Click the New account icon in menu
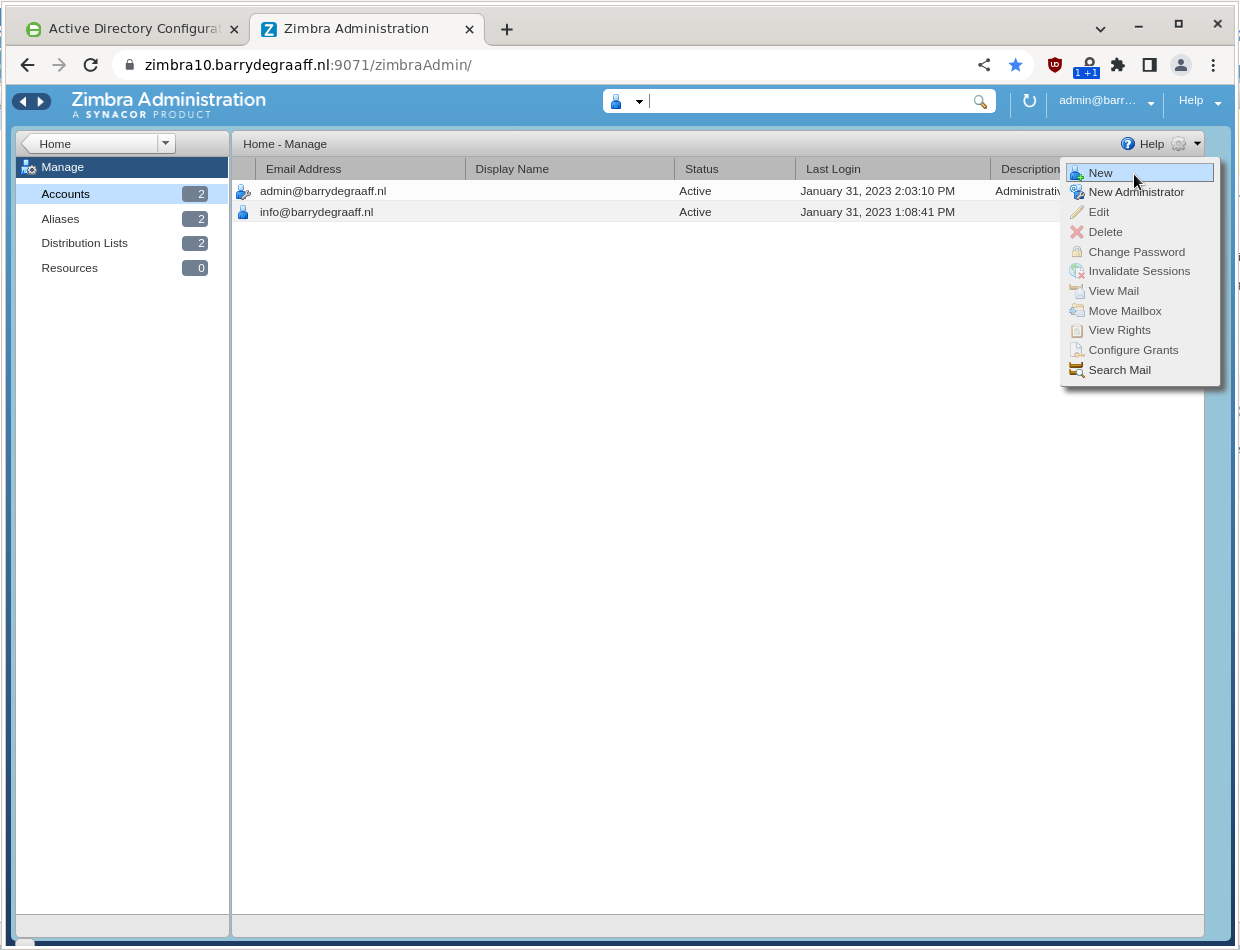Image resolution: width=1240 pixels, height=950 pixels. point(1076,173)
